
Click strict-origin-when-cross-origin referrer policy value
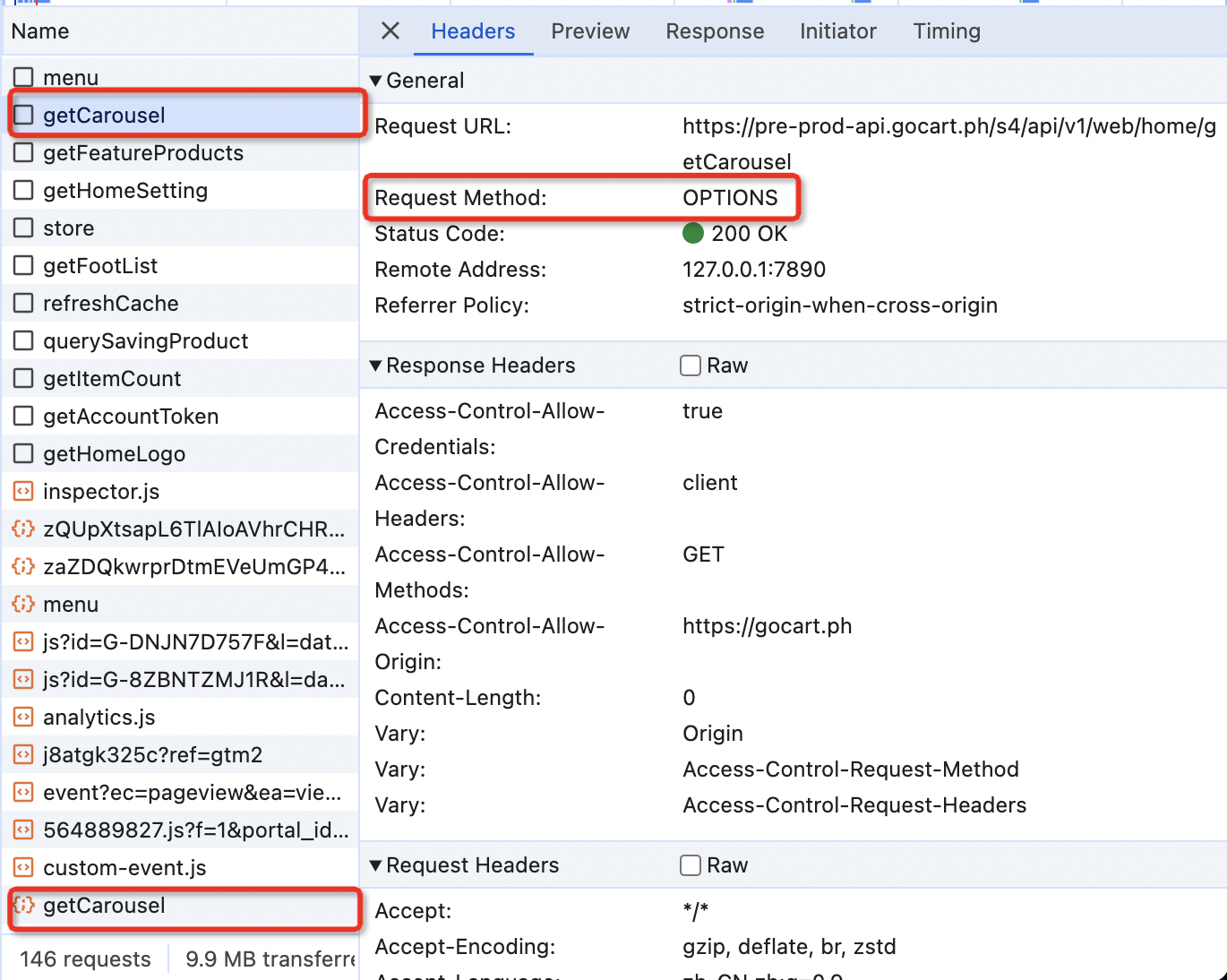(840, 305)
